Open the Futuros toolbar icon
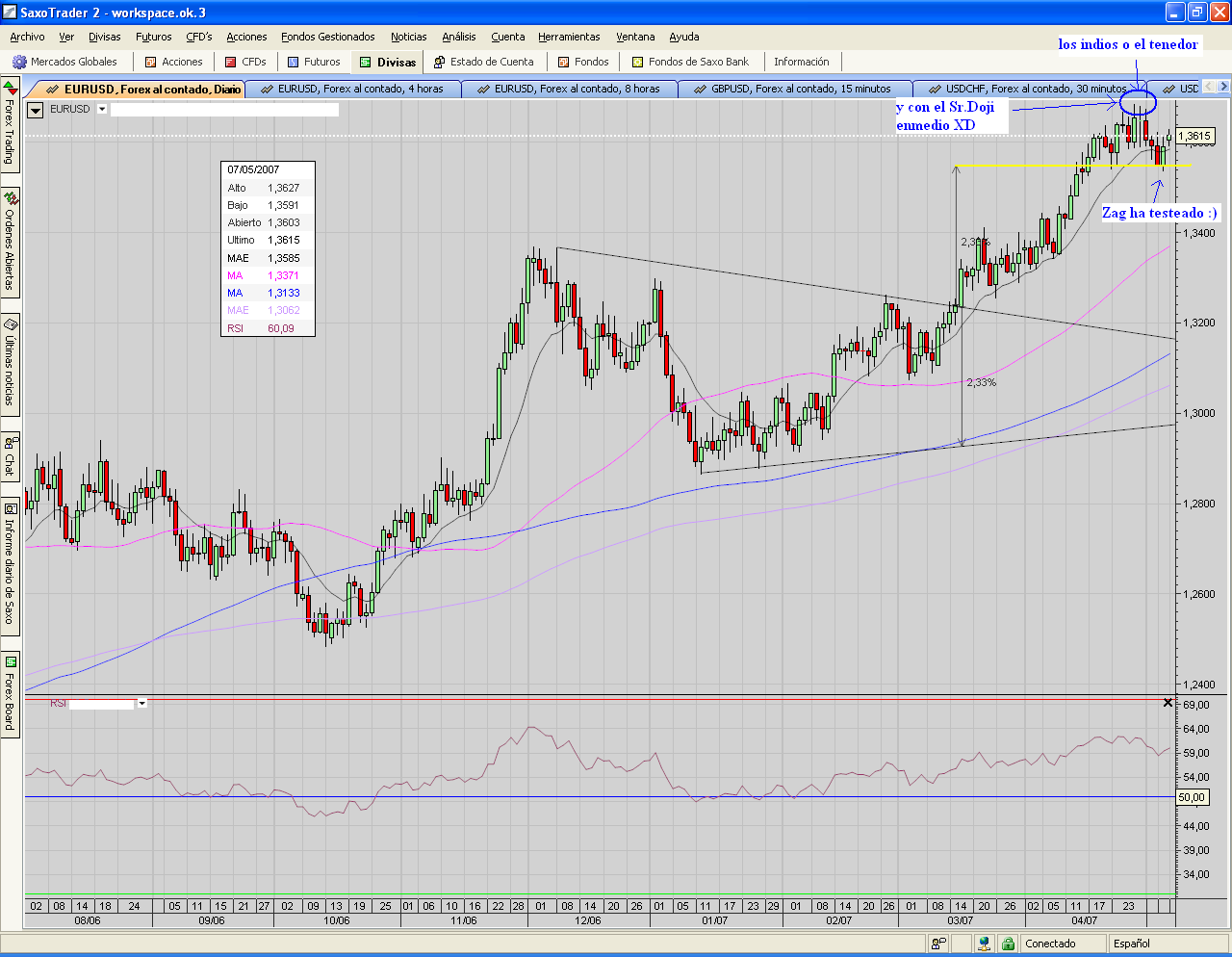 pyautogui.click(x=294, y=62)
